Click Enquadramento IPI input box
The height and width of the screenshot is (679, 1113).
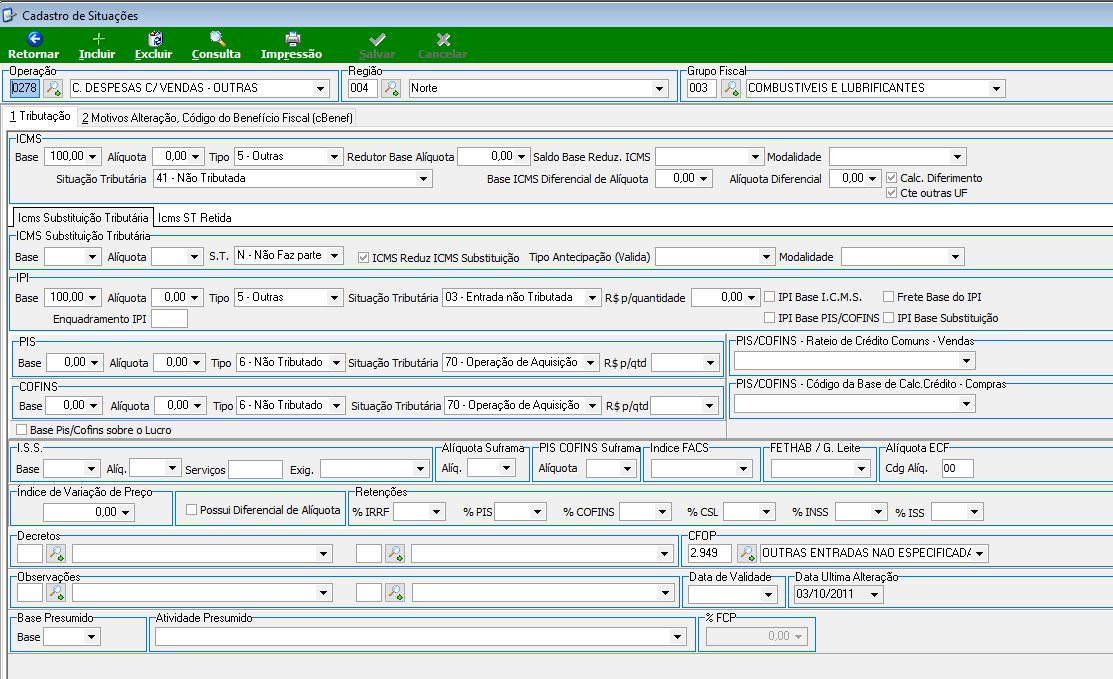(x=170, y=319)
